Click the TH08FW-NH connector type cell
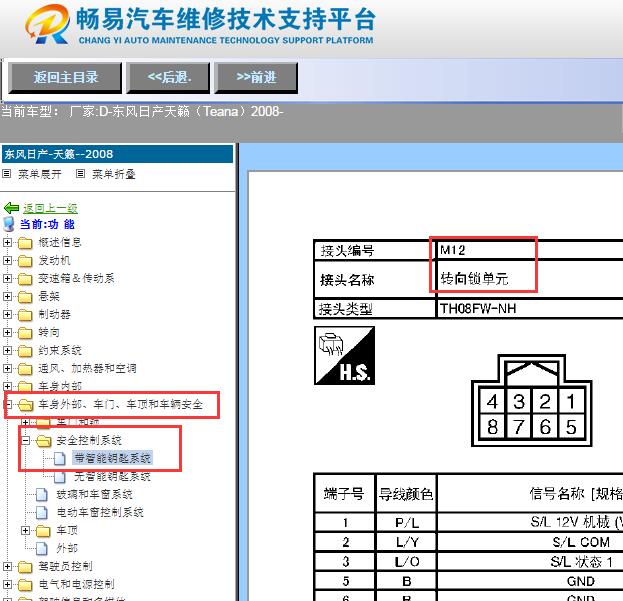This screenshot has width=623, height=601. click(529, 308)
